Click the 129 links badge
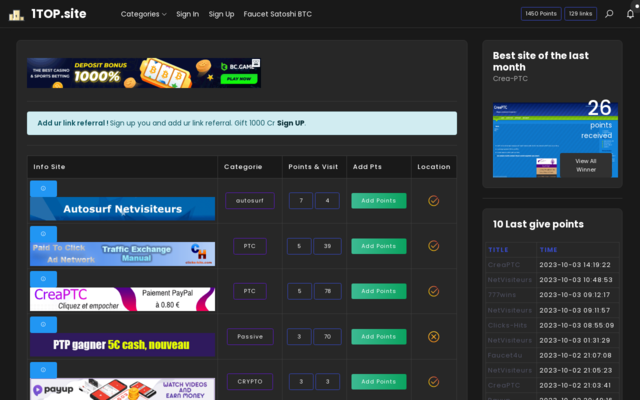This screenshot has width=640, height=400. point(580,14)
